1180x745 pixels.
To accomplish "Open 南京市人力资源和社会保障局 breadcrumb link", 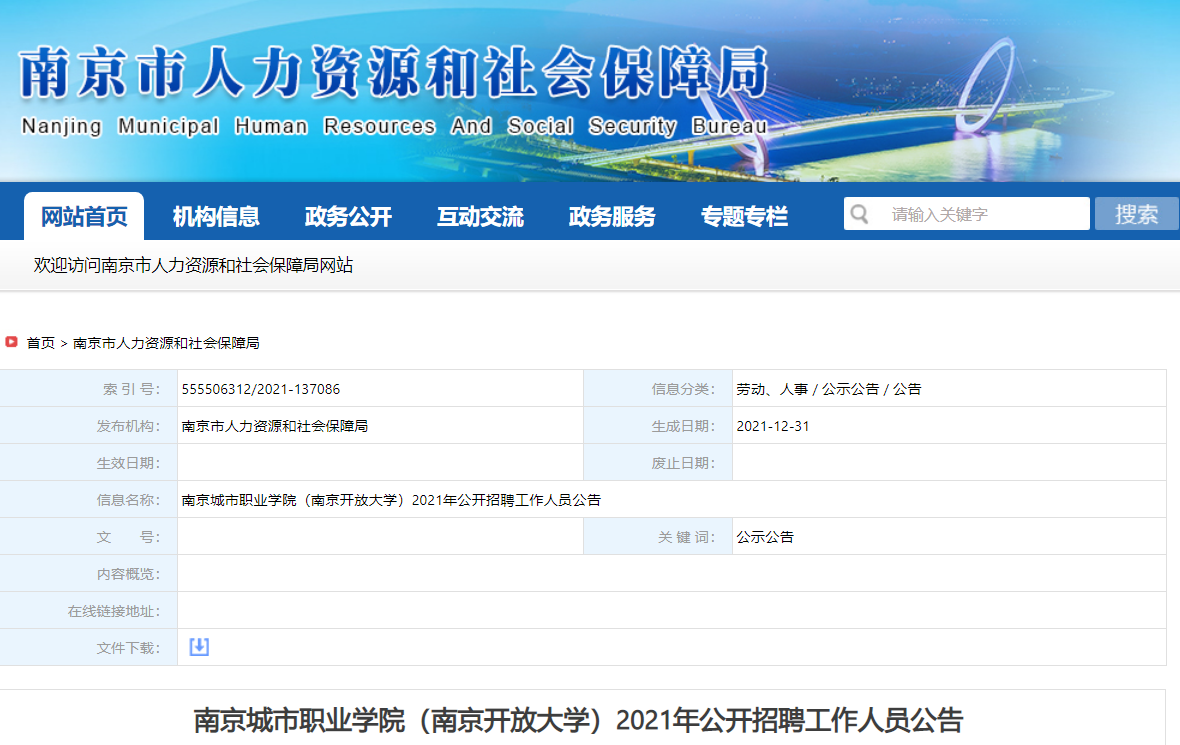I will pos(166,343).
